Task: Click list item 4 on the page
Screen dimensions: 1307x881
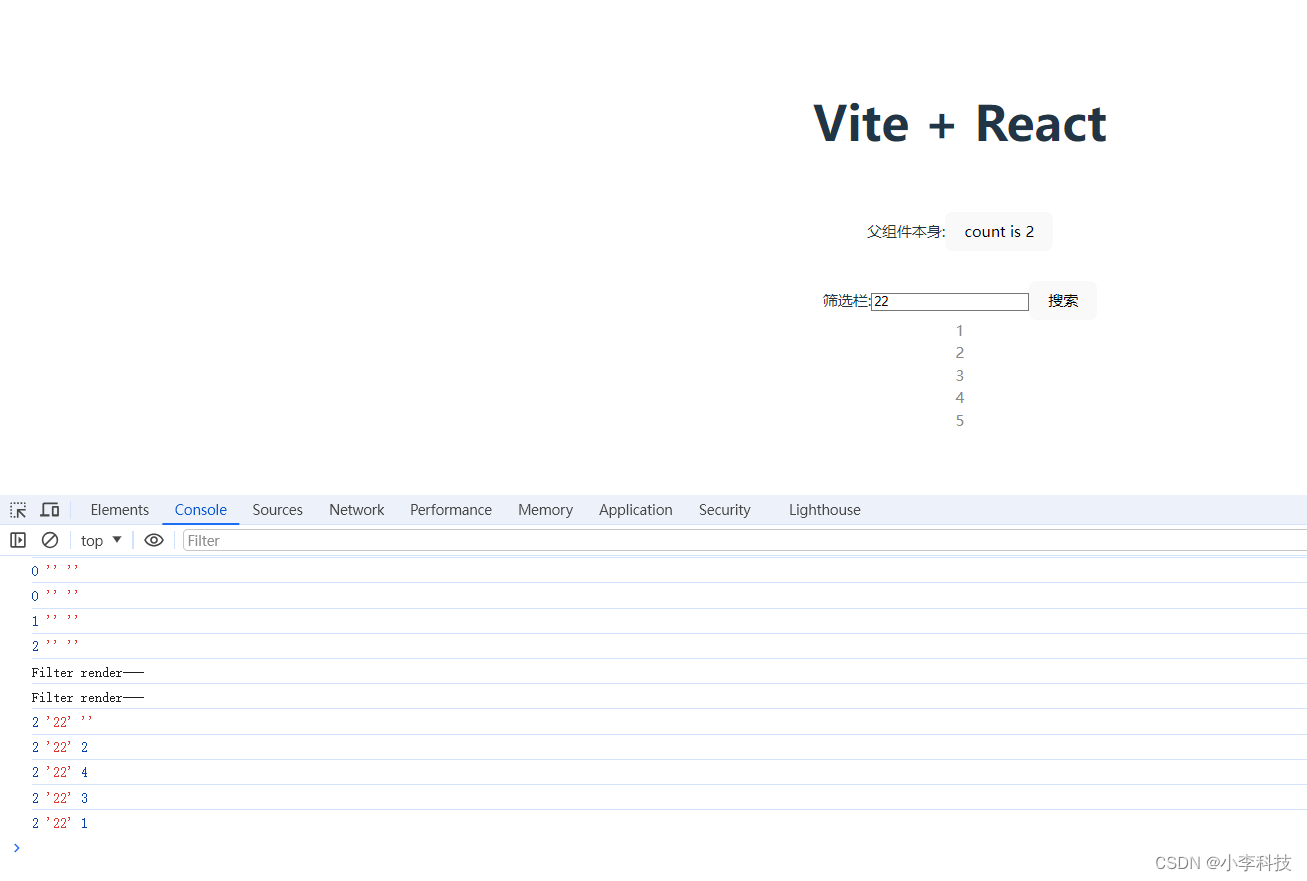Action: (x=960, y=398)
